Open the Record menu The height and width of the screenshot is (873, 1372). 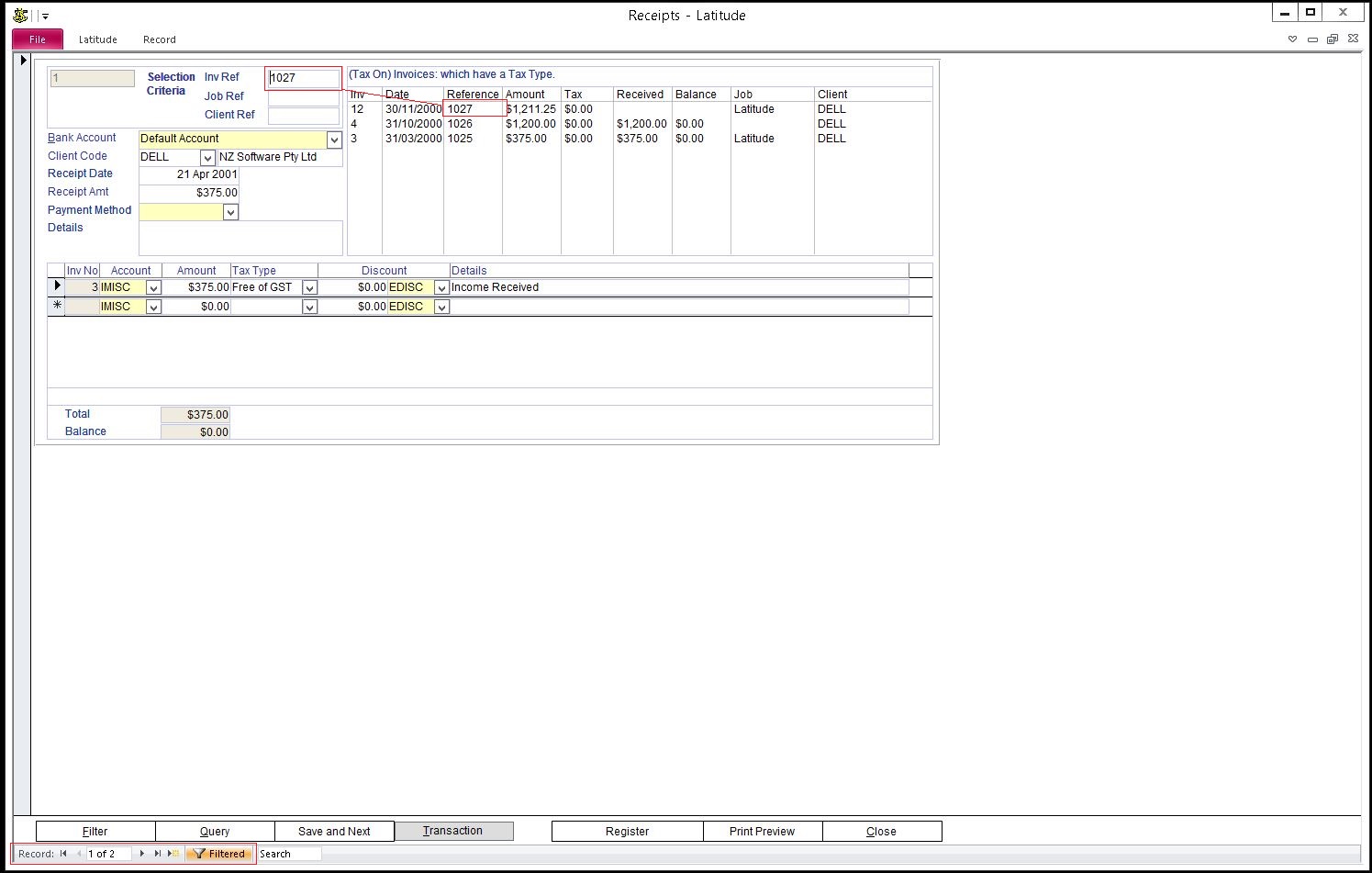point(159,39)
